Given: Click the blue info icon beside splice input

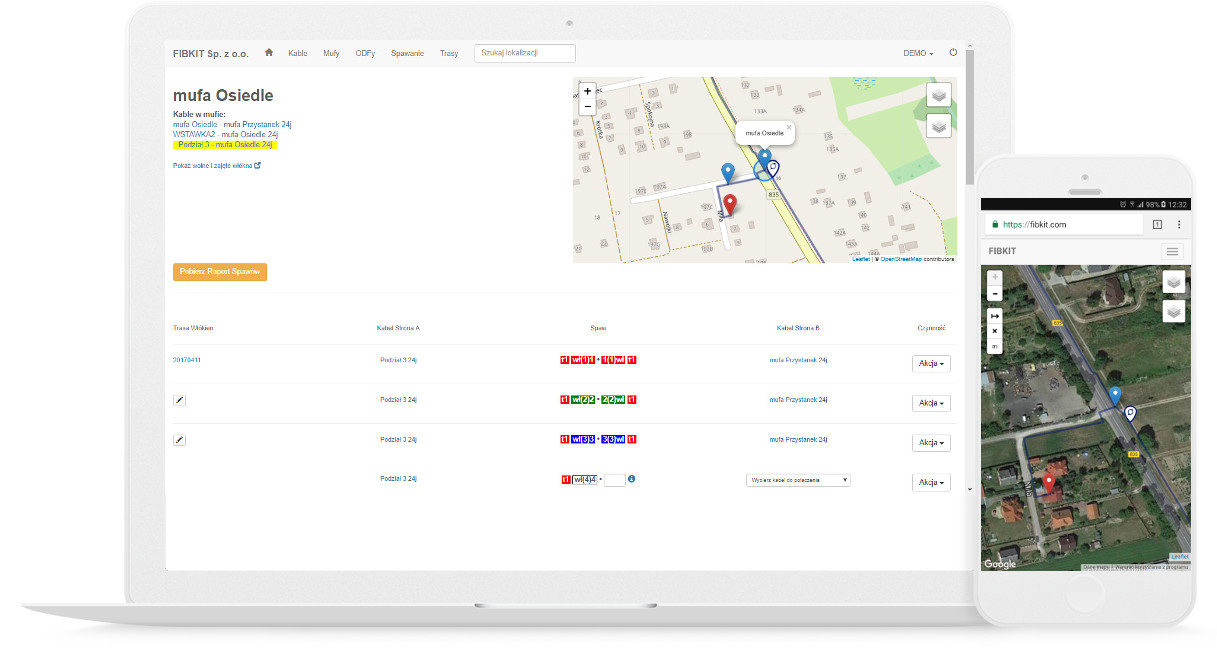Looking at the screenshot, I should pyautogui.click(x=632, y=479).
